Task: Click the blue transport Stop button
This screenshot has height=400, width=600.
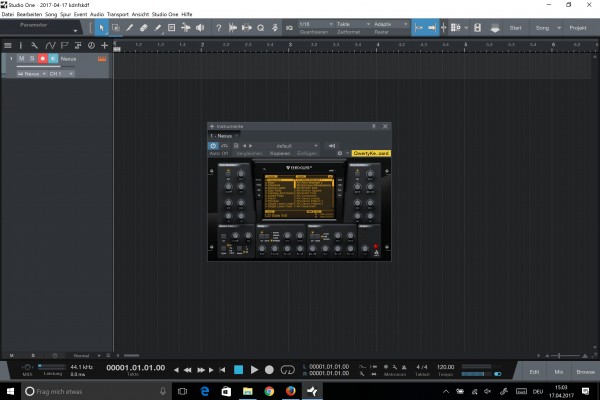Action: click(238, 370)
